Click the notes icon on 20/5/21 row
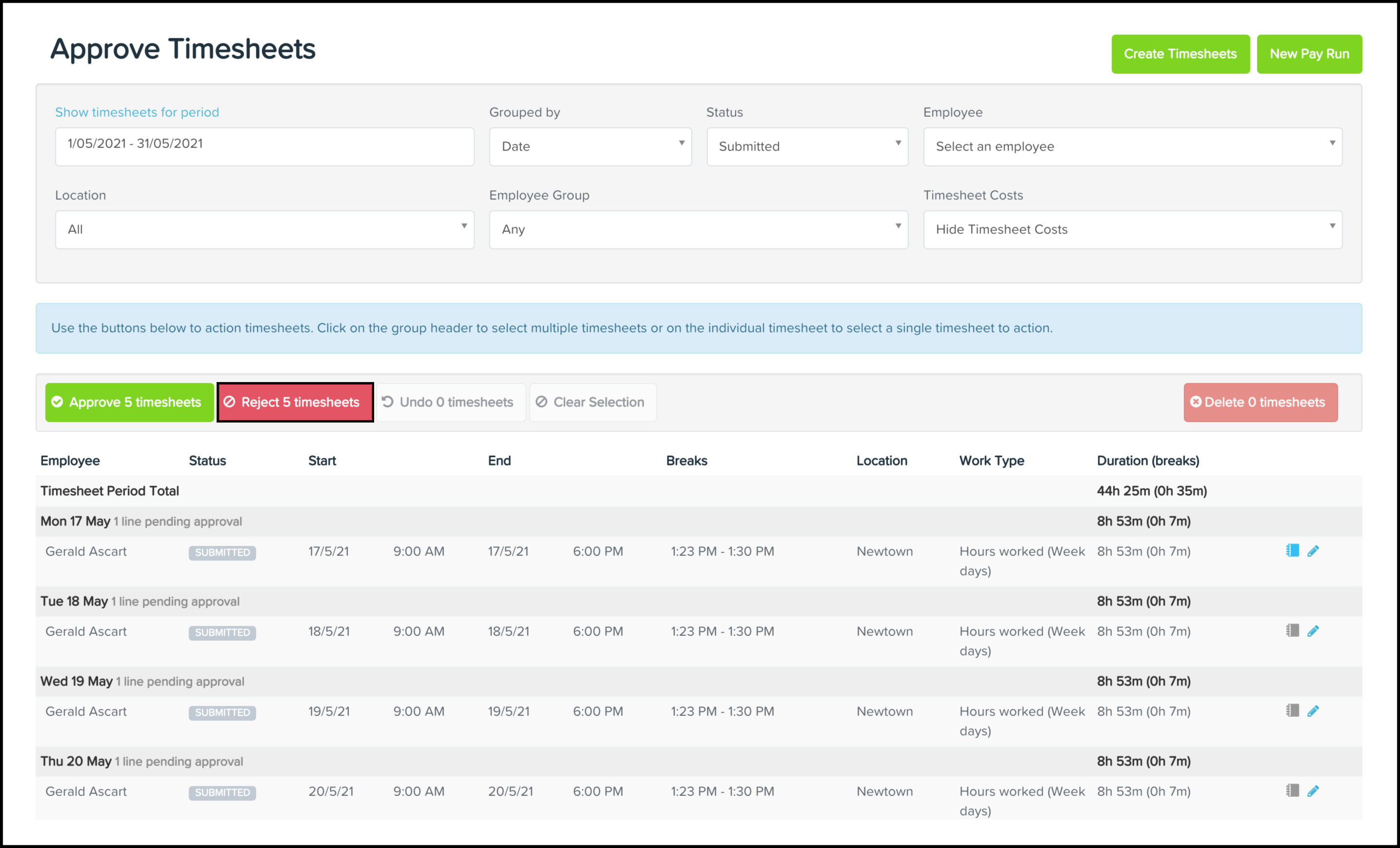This screenshot has width=1400, height=848. click(x=1292, y=791)
